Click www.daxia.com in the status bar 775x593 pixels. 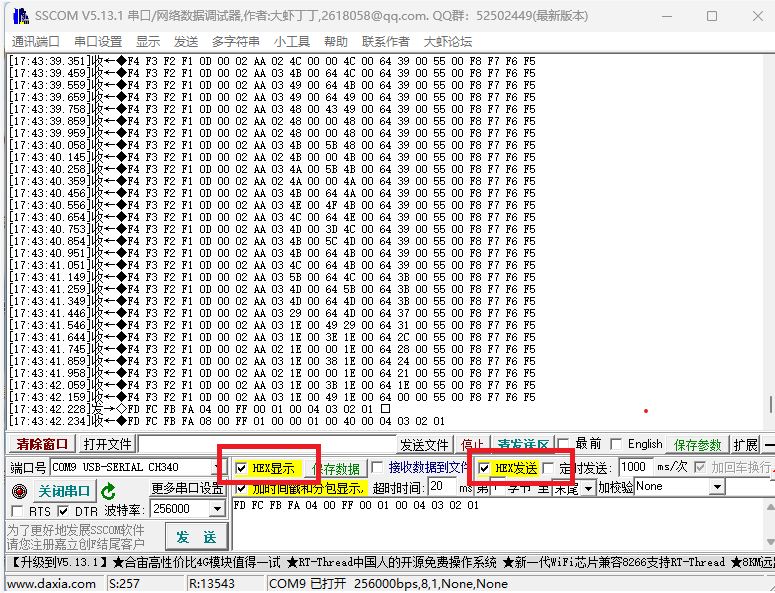[51, 584]
